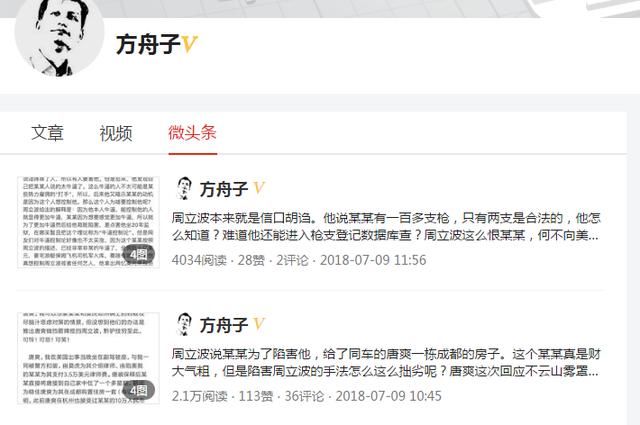Switch to the 视频 tab
Screen dimensions: 640x425
tap(116, 133)
